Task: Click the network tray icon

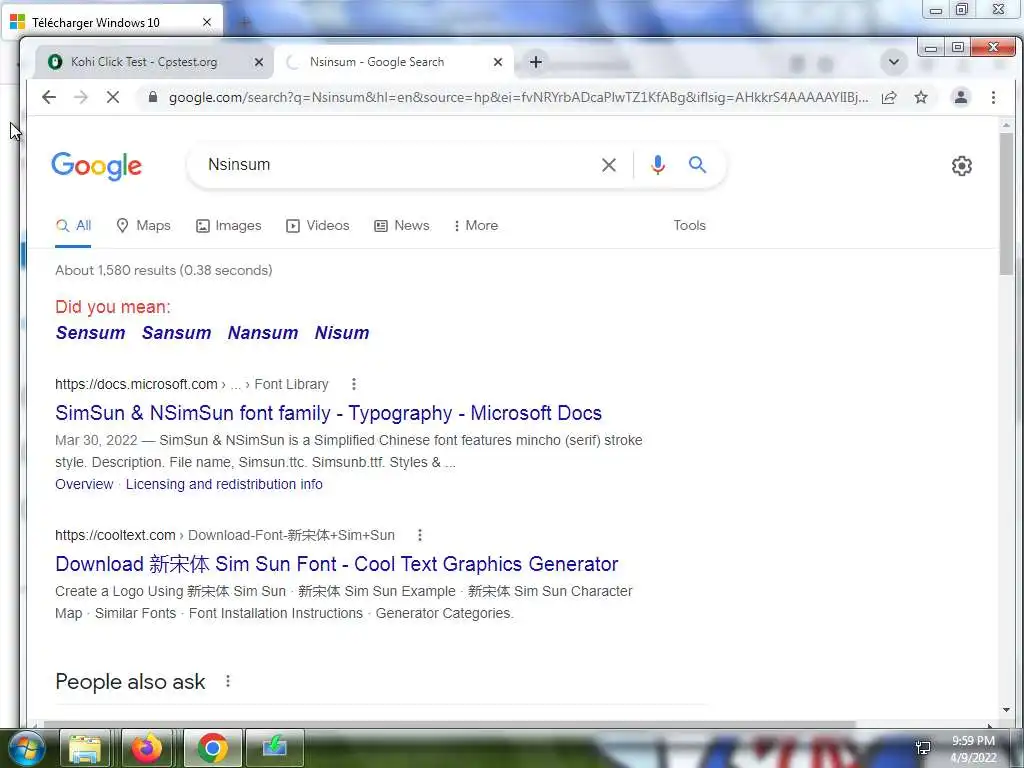Action: pos(923,747)
